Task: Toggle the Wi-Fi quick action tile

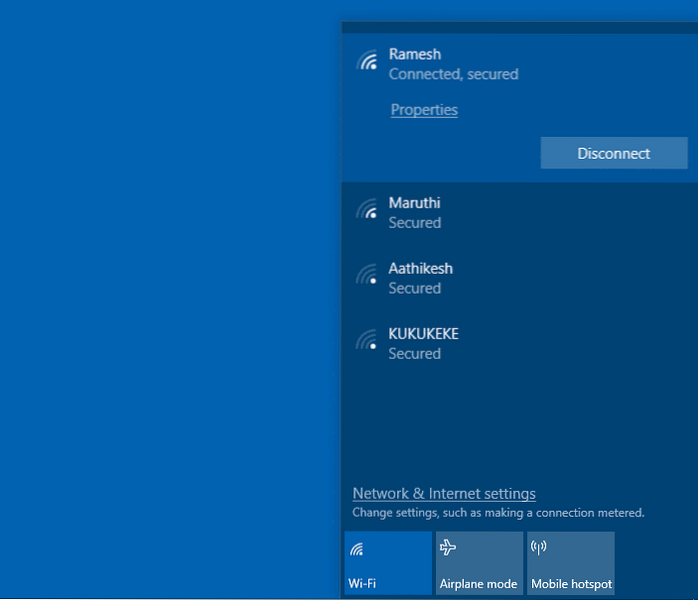Action: click(388, 565)
